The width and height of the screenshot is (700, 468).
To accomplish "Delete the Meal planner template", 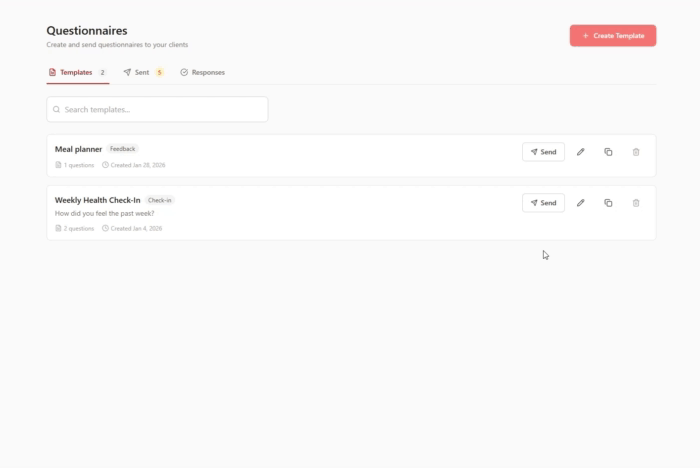I will tap(636, 152).
